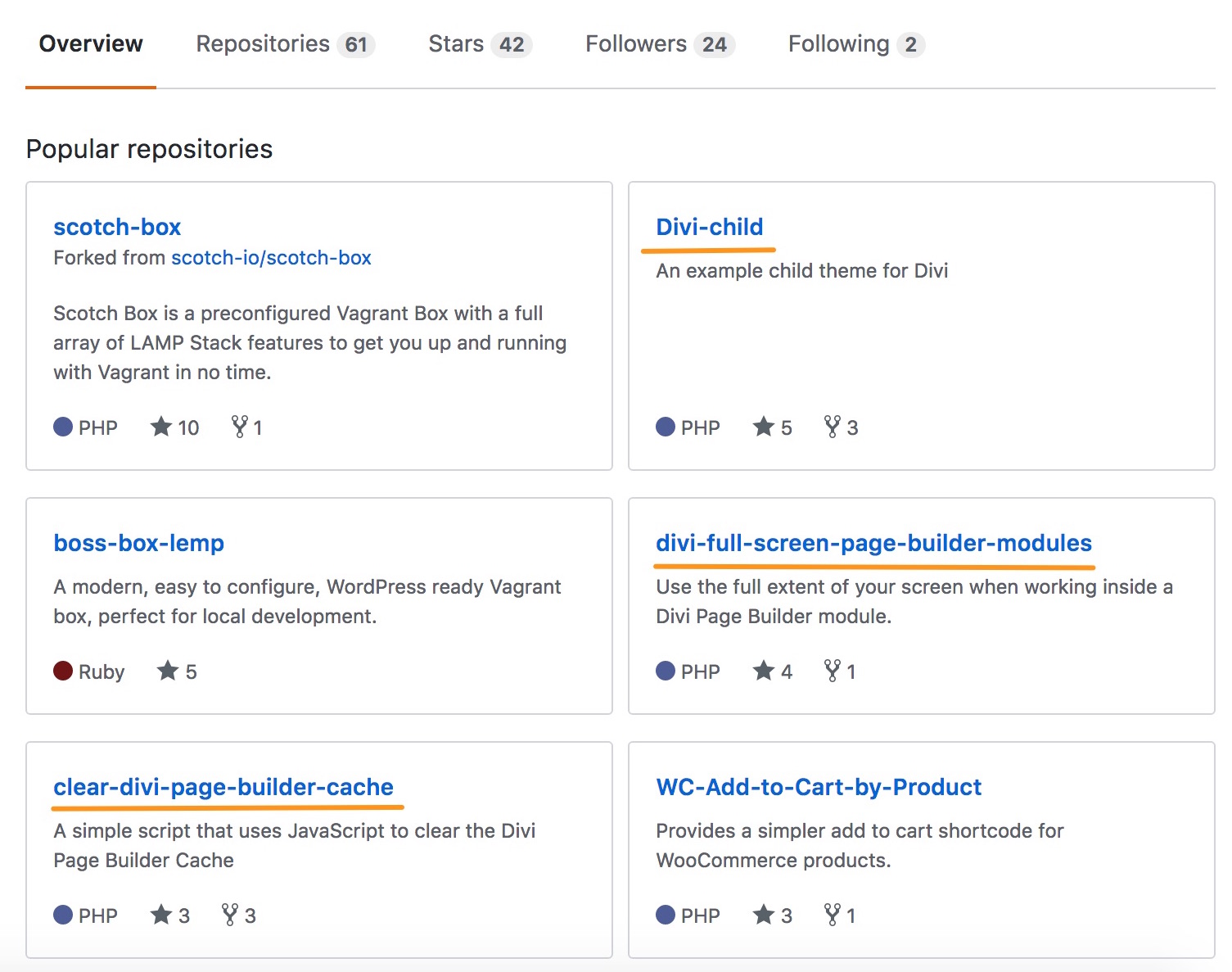Open the Stars tab

[481, 43]
